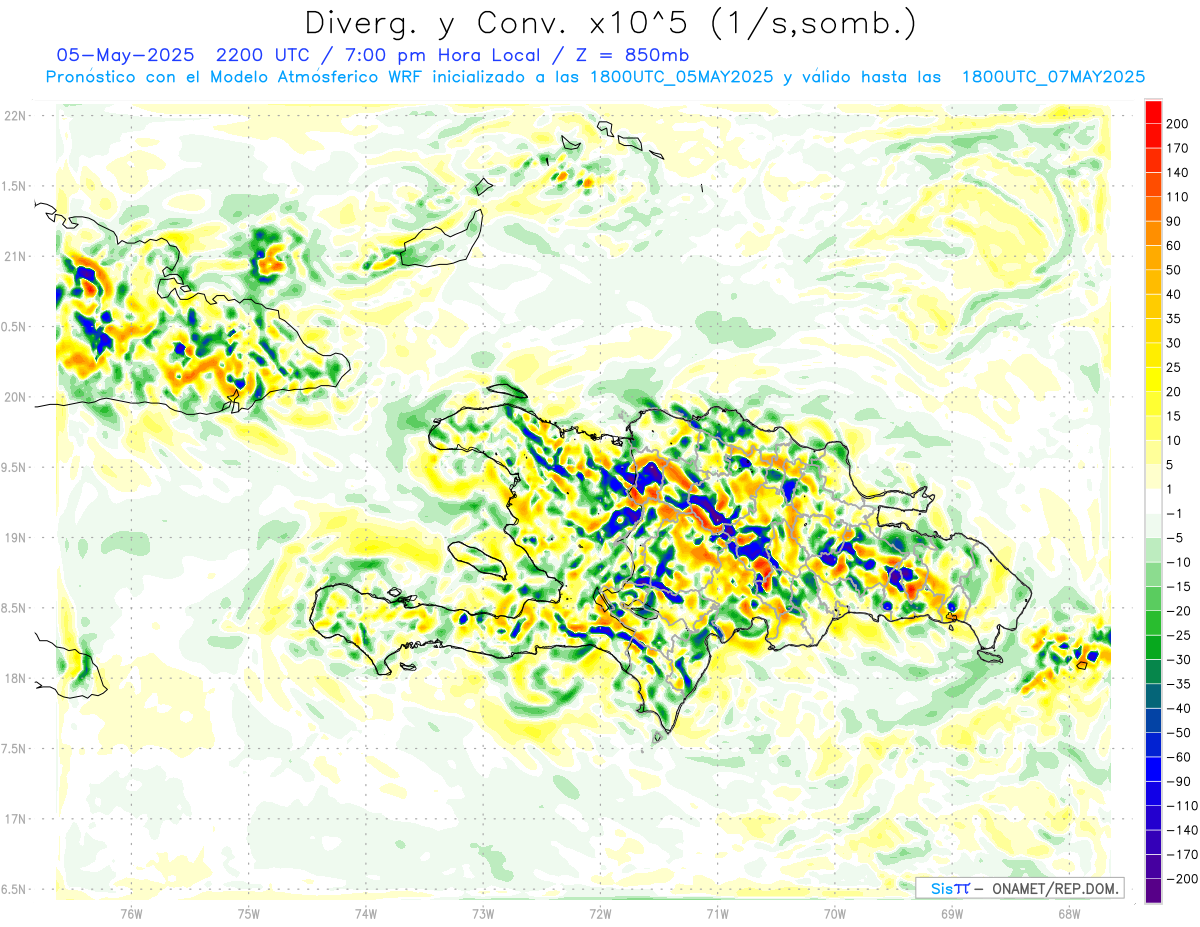Click the 71W longitude label
The image size is (1200, 927).
pos(717,914)
